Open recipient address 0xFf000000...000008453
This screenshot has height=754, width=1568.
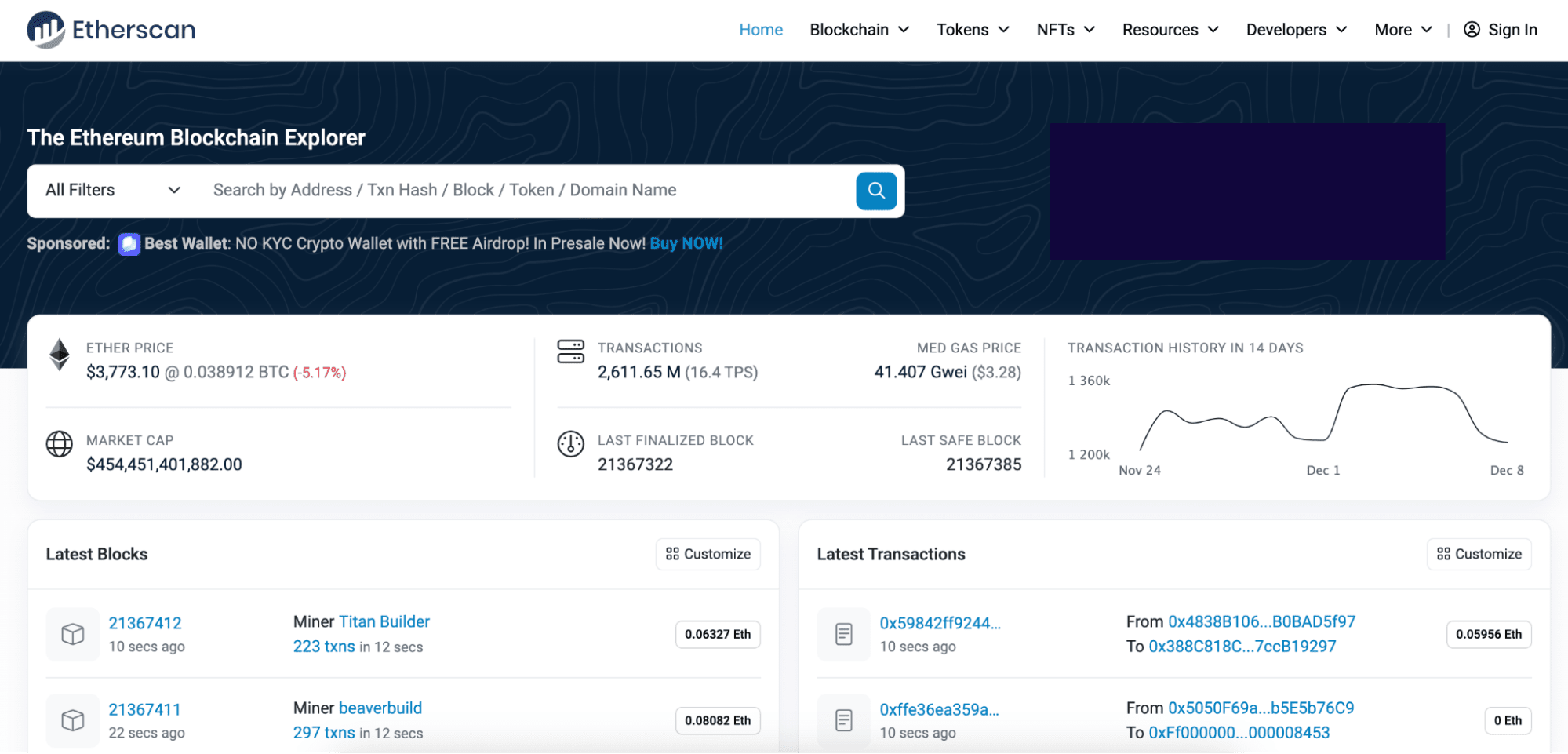coord(1239,733)
